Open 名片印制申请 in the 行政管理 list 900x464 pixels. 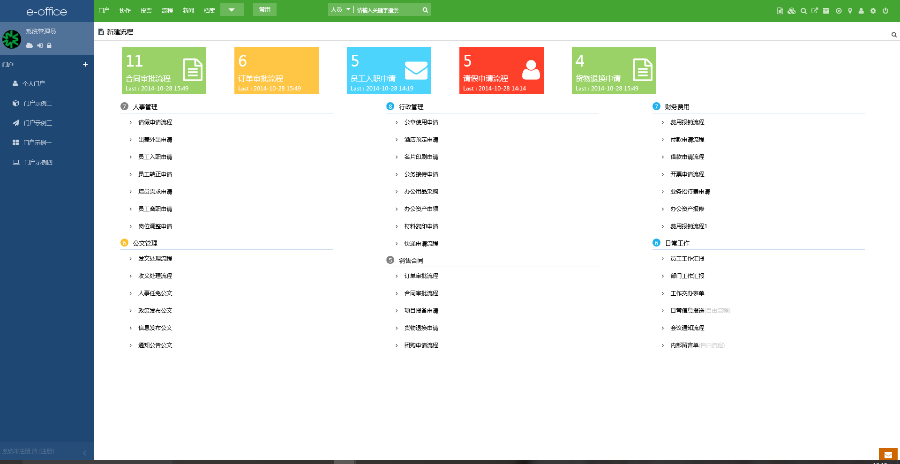click(421, 157)
